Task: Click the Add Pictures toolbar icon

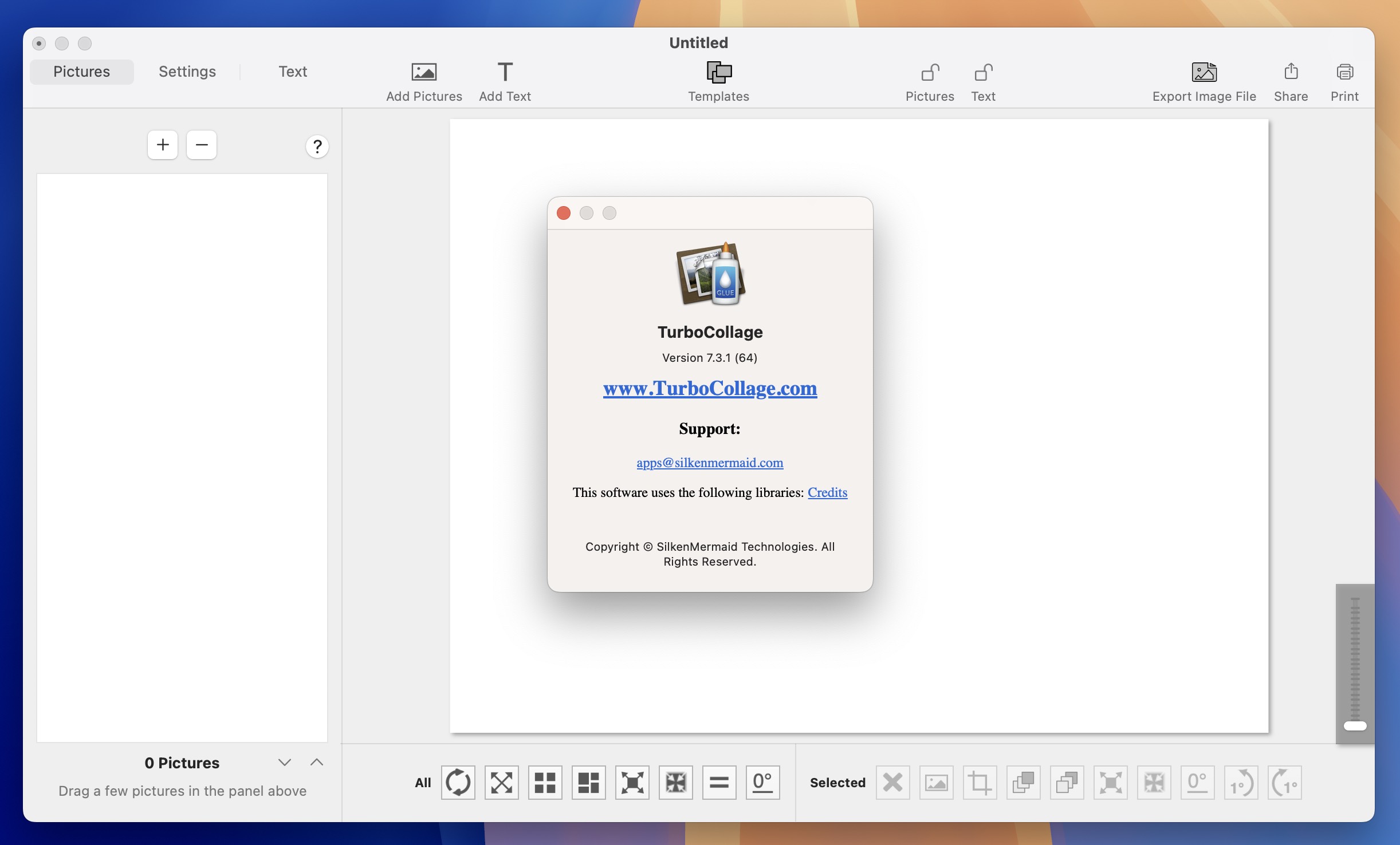Action: tap(424, 72)
